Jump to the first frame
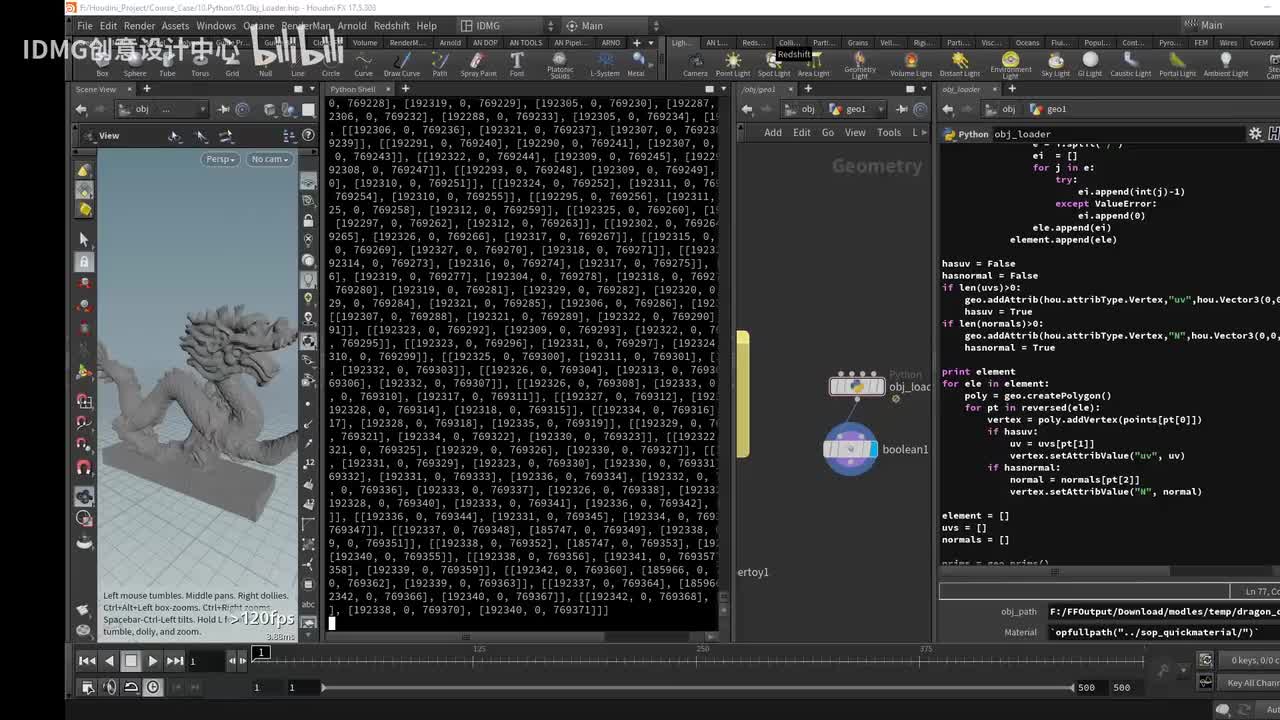This screenshot has width=1280, height=720. [x=87, y=660]
